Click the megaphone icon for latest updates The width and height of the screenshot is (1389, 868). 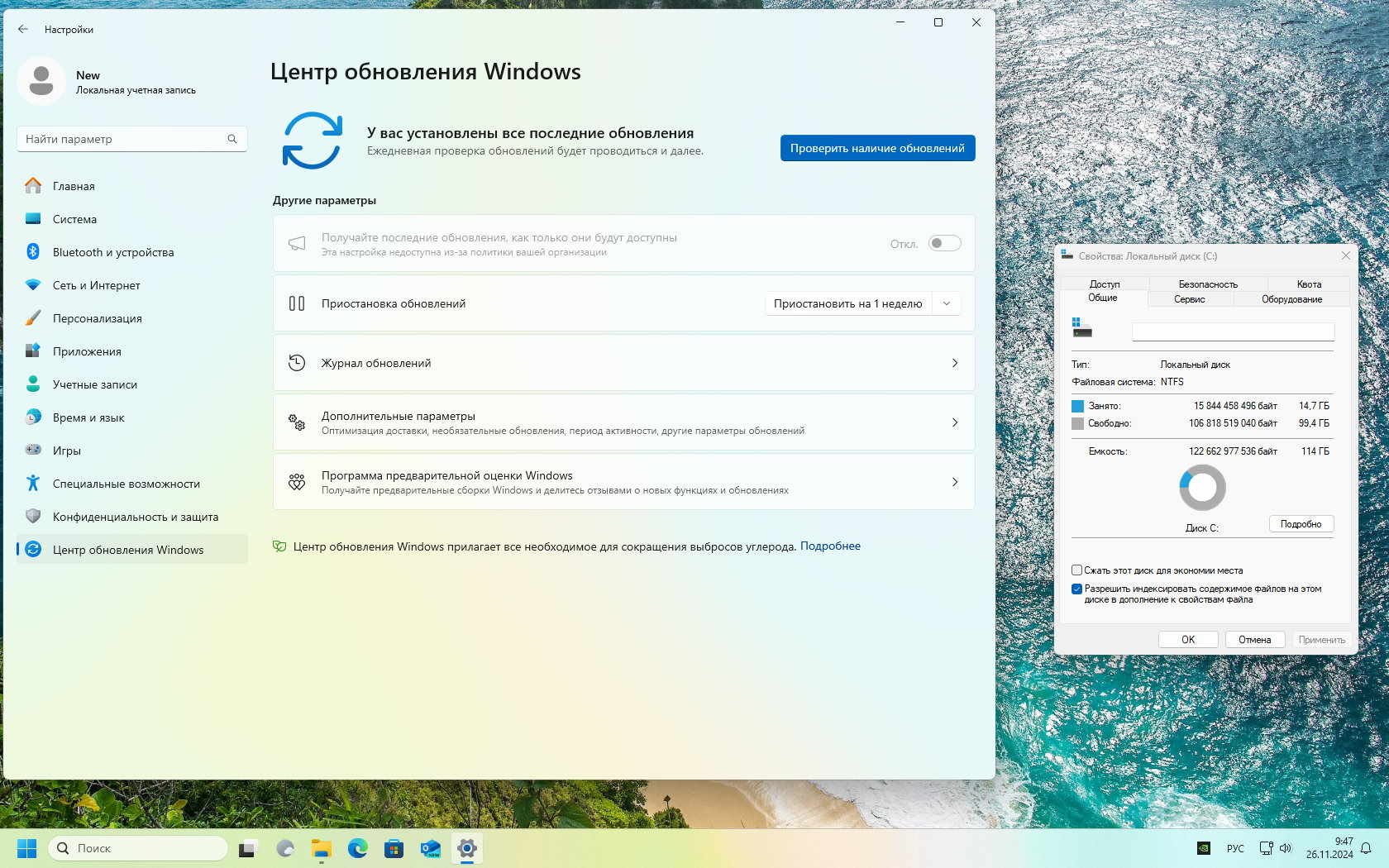point(296,243)
